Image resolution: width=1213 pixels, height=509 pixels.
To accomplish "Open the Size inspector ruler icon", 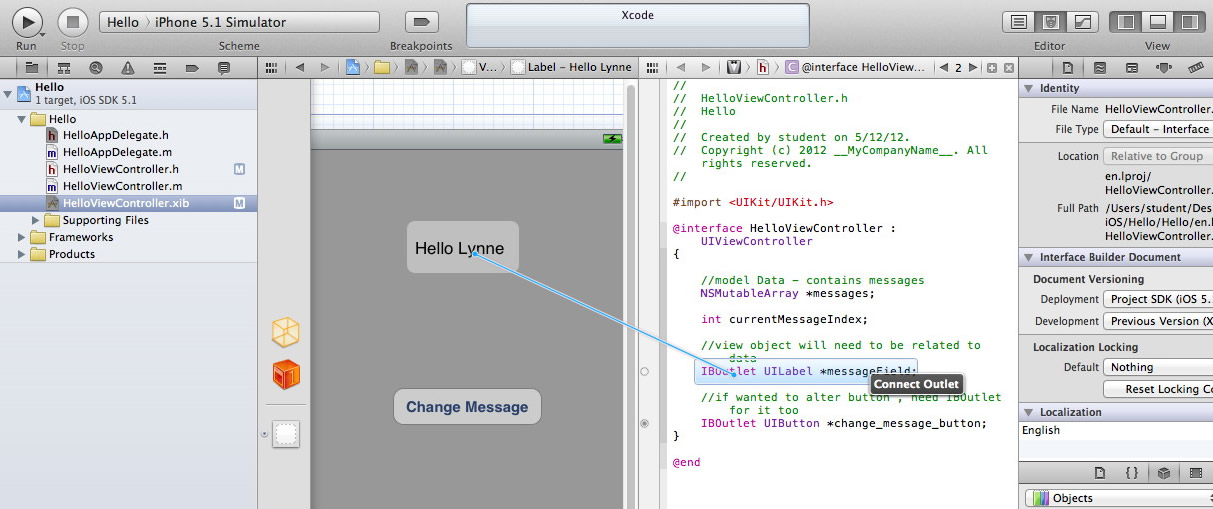I will click(1196, 68).
